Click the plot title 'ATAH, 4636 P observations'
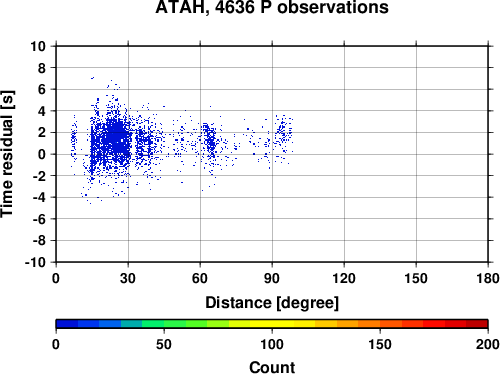 [x=272, y=7]
